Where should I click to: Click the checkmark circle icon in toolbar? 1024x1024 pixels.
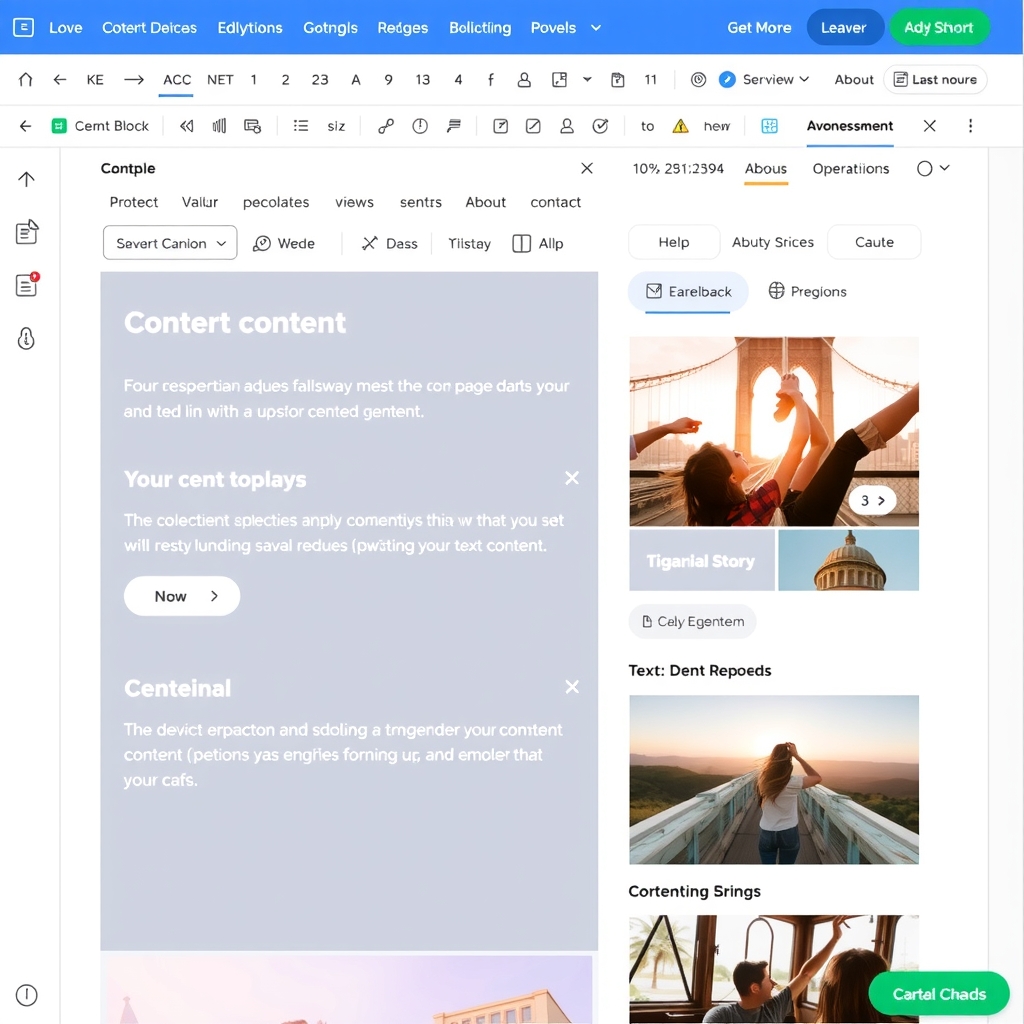600,126
